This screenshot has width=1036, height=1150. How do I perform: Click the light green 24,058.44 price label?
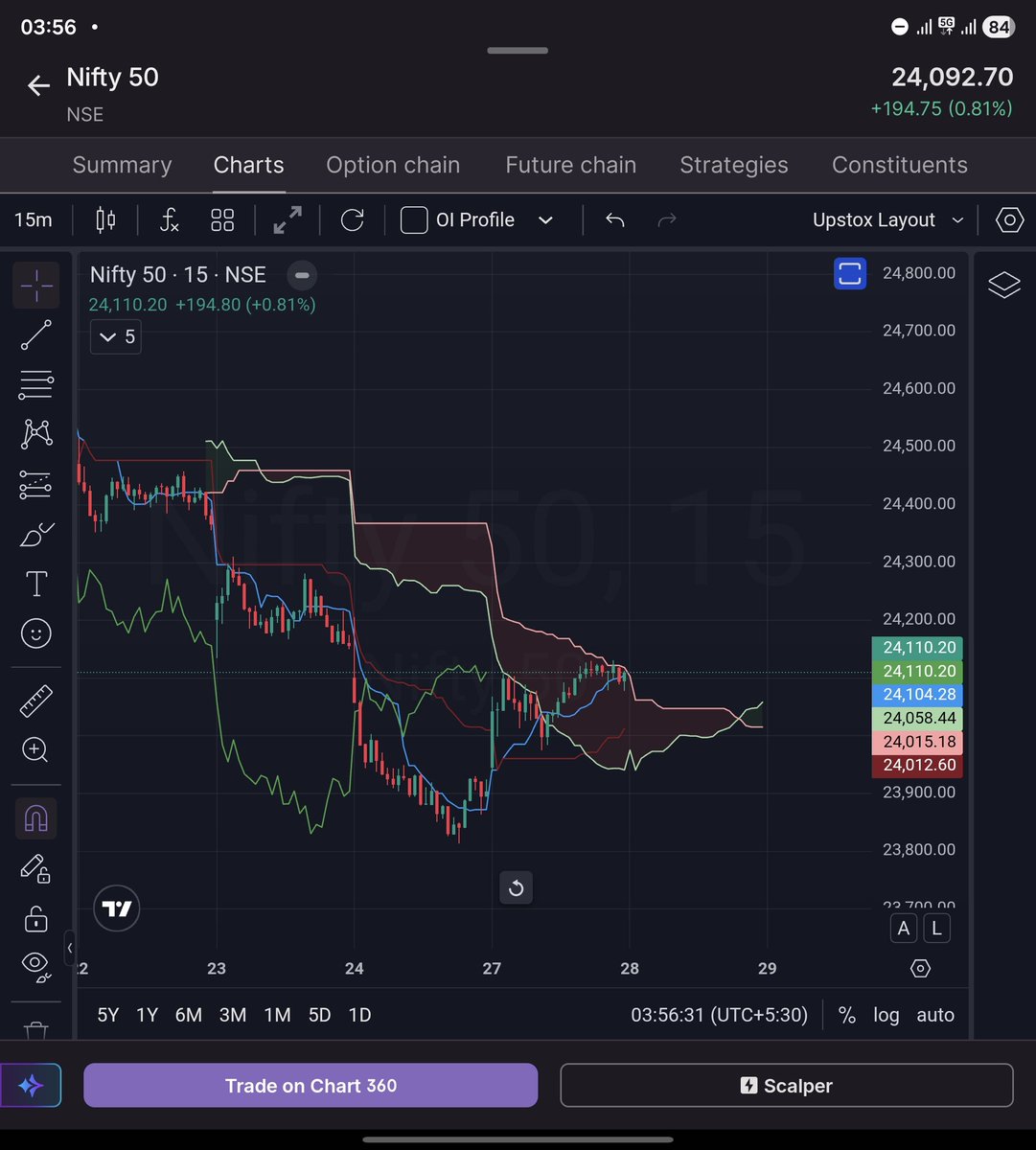[919, 719]
